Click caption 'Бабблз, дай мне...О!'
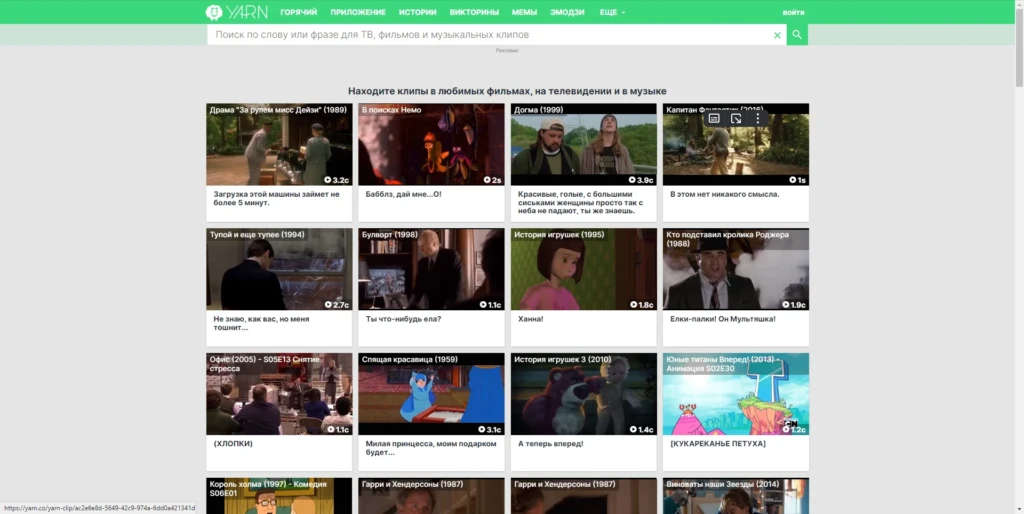The height and width of the screenshot is (514, 1024). click(x=404, y=194)
